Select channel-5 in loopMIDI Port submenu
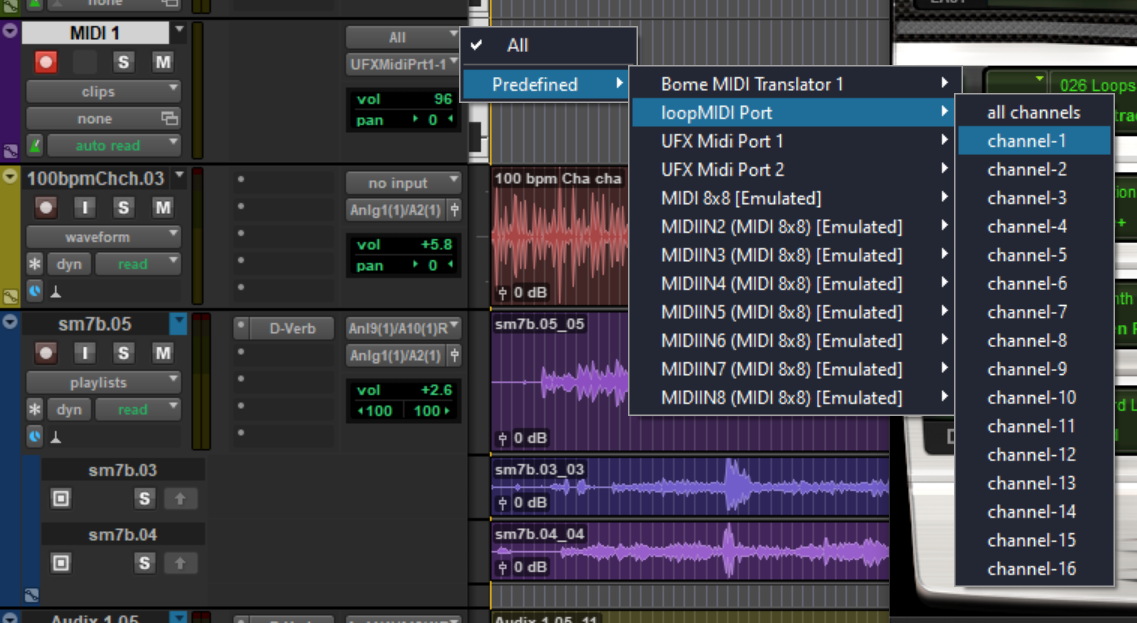 1026,255
